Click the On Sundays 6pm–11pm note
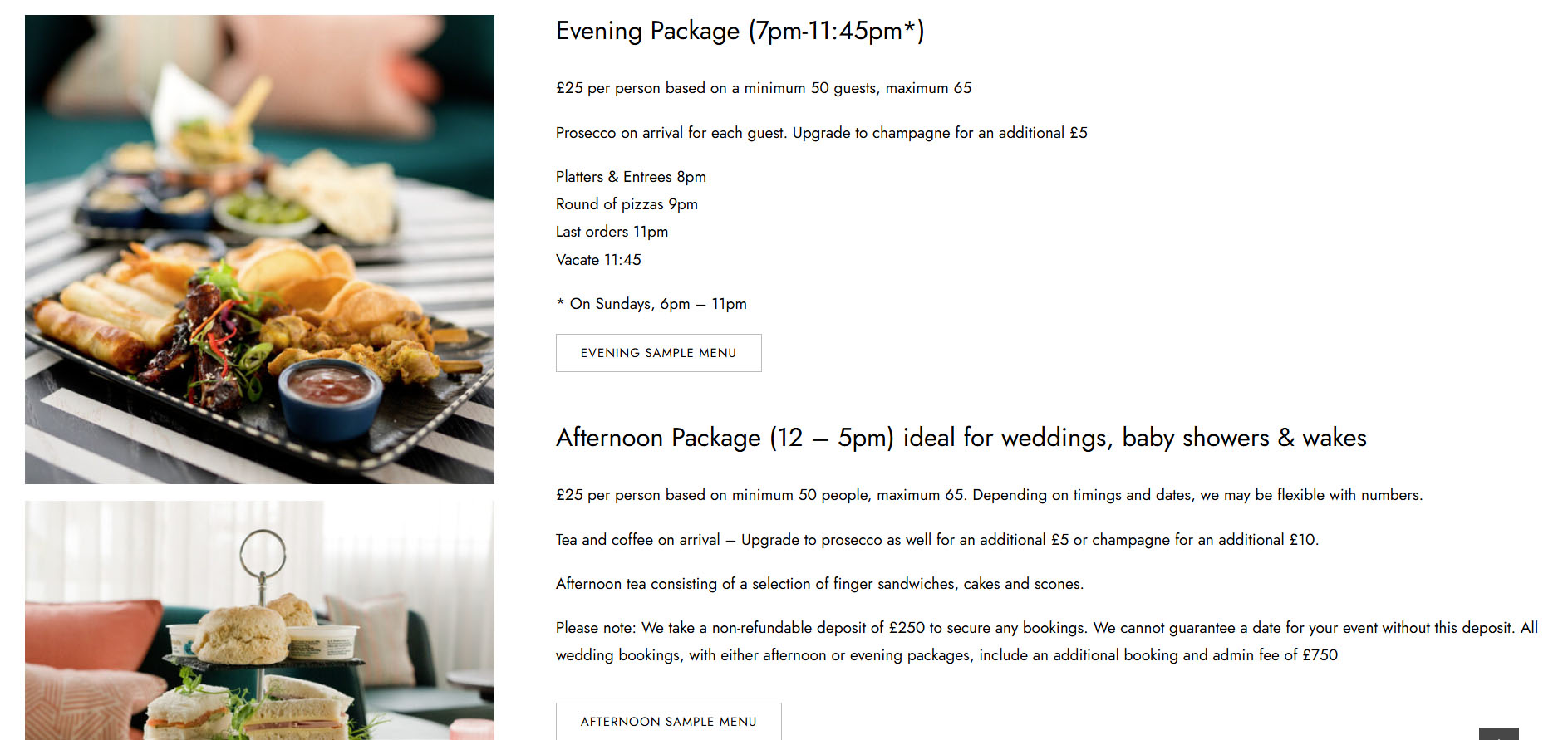Screen dimensions: 1568x740 point(651,304)
